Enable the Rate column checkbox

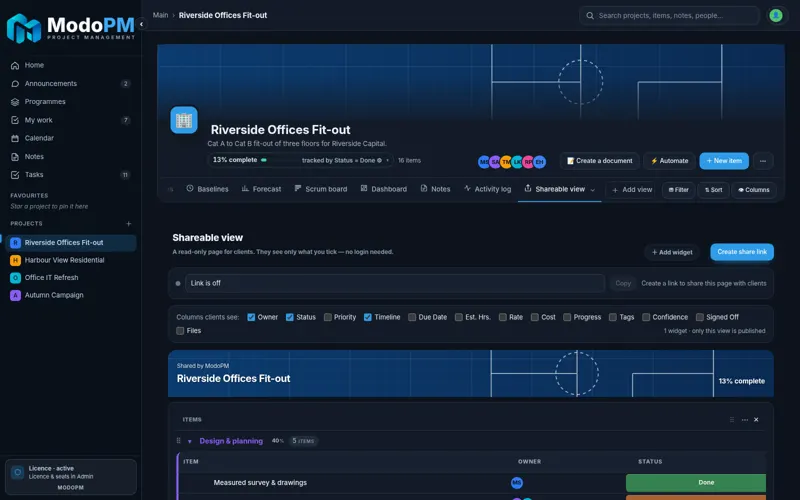[x=503, y=317]
